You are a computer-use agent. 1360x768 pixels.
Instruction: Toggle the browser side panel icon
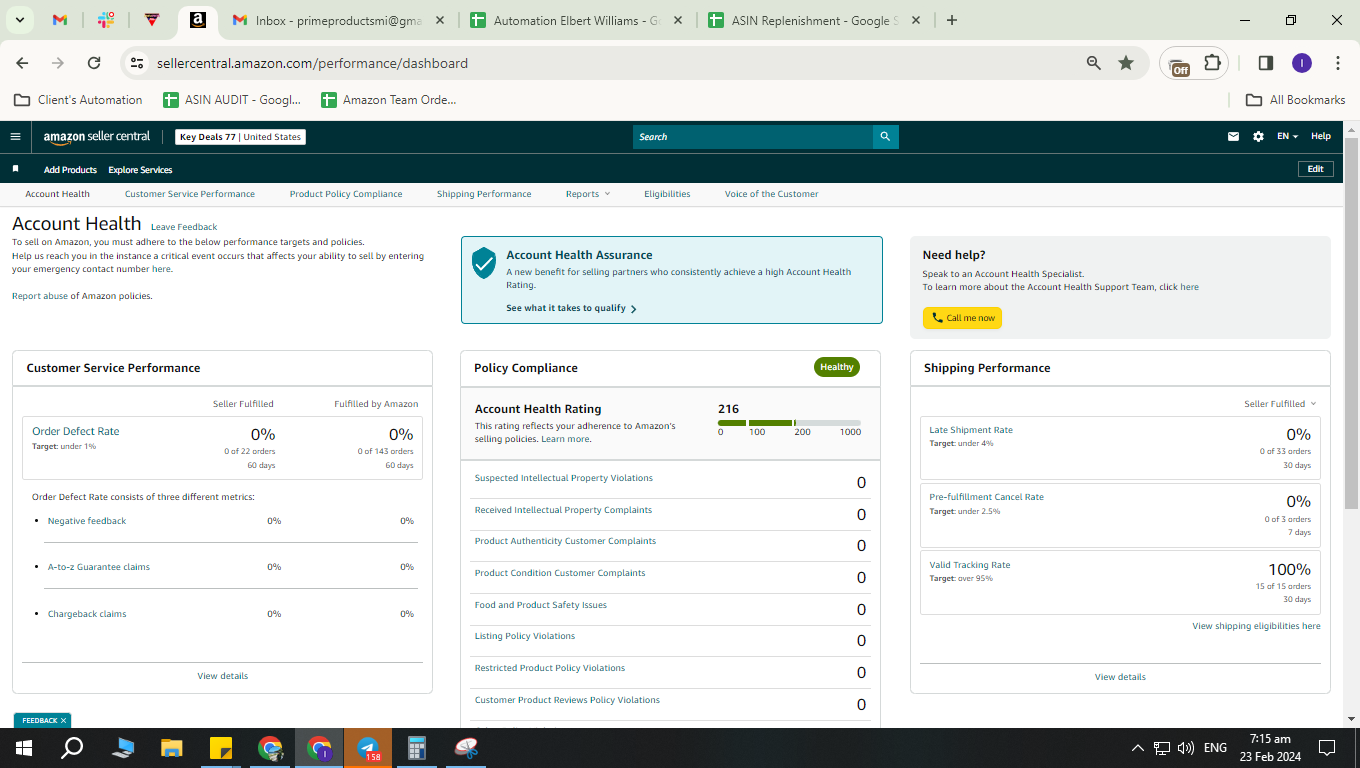point(1265,63)
